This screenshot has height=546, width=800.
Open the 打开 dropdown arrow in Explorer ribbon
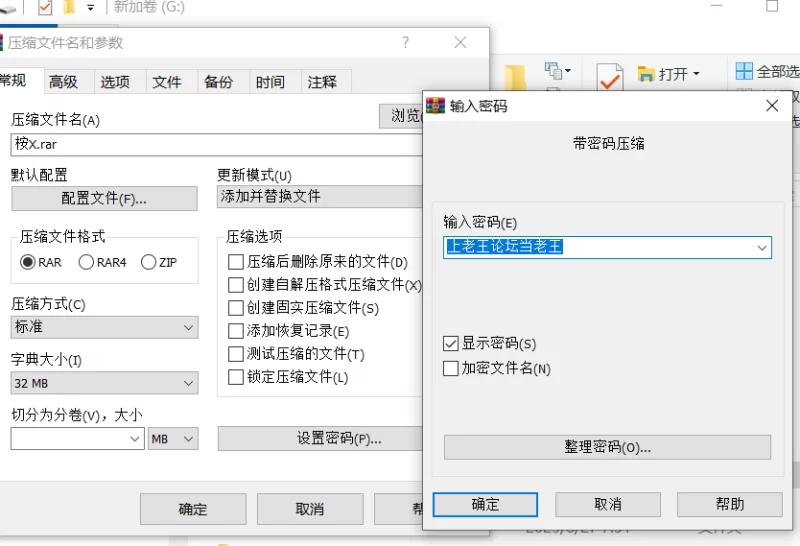696,73
